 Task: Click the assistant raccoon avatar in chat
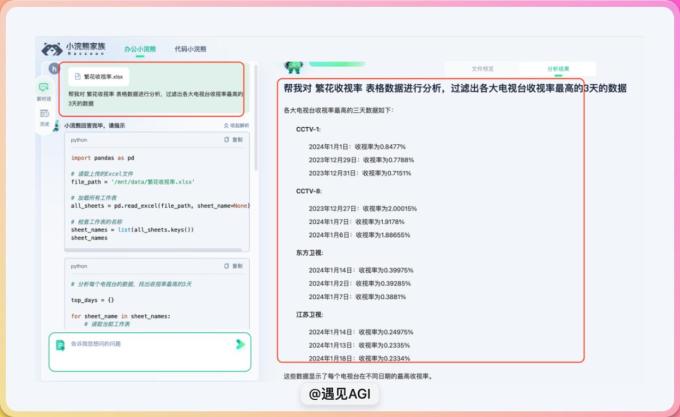coord(56,126)
